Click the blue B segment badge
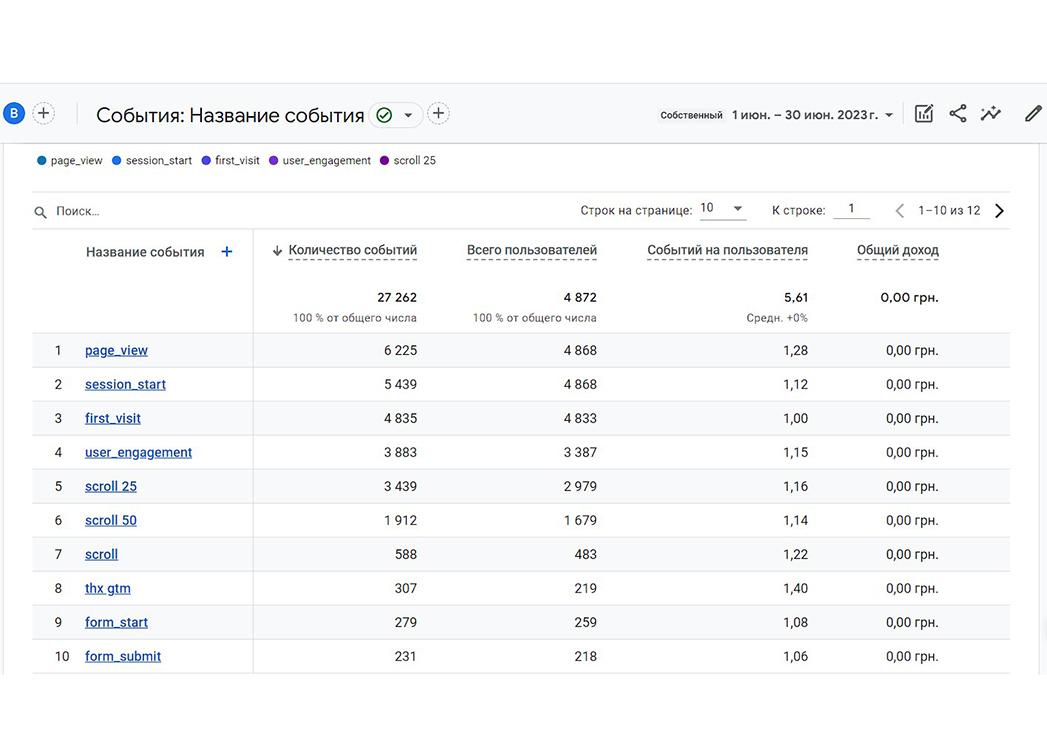This screenshot has height=756, width=1047. pos(14,114)
